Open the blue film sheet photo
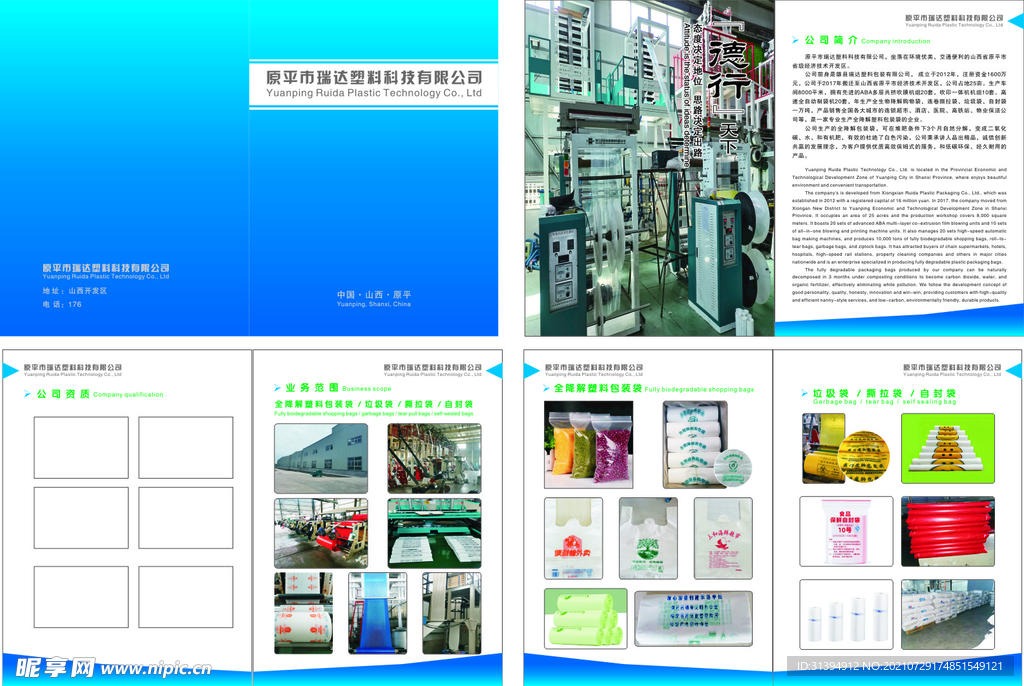The width and height of the screenshot is (1024, 686). (x=377, y=613)
